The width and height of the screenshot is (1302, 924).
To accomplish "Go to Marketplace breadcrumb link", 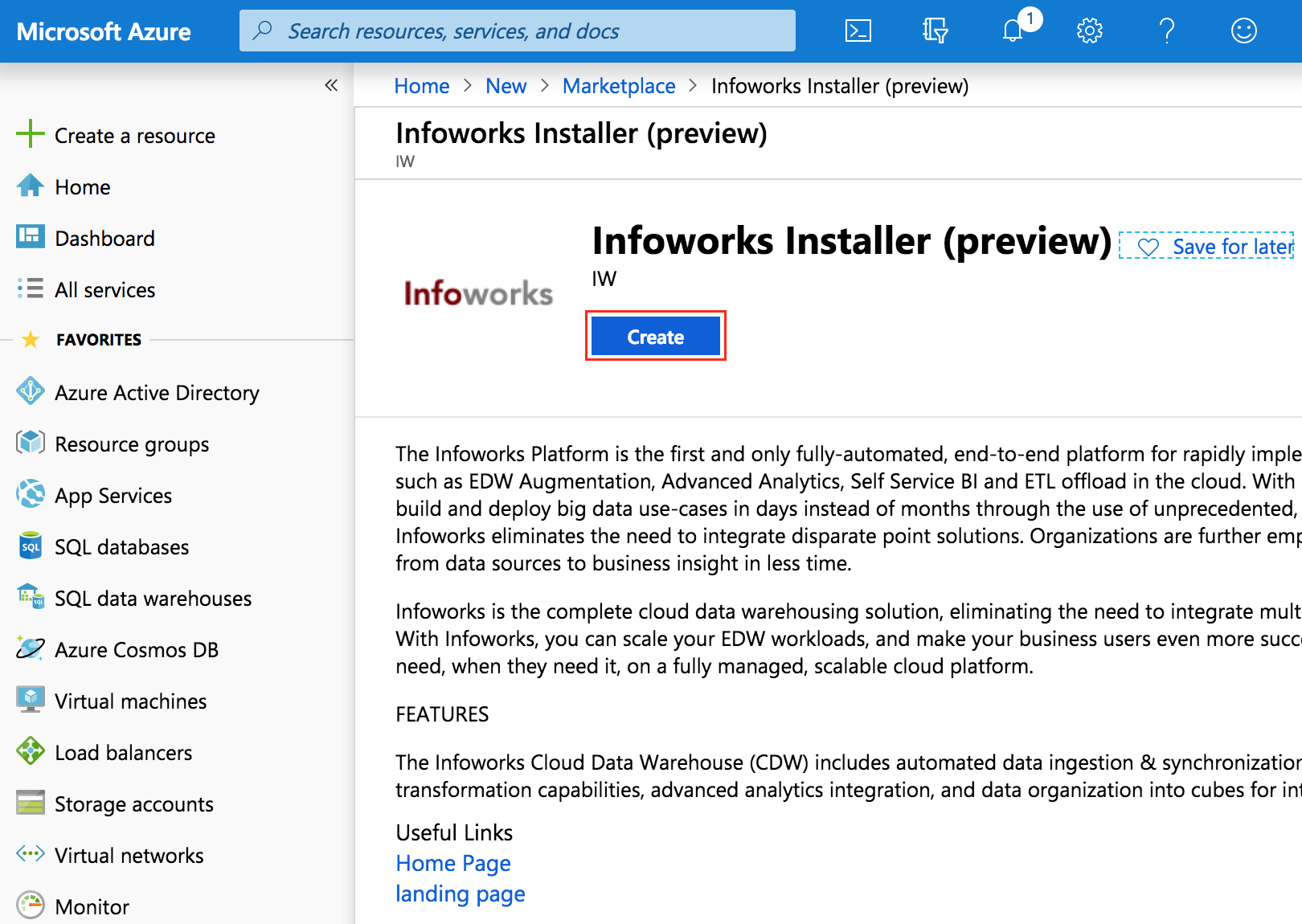I will pyautogui.click(x=619, y=86).
